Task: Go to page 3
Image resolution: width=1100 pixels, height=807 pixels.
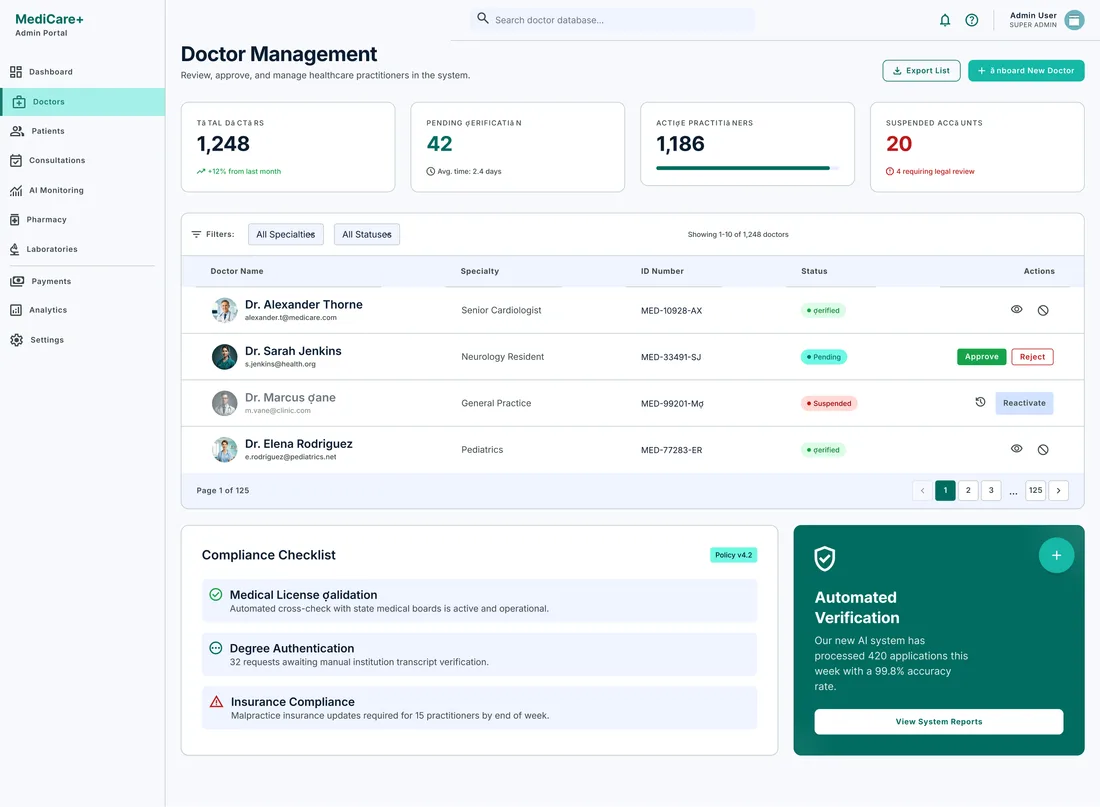Action: click(991, 491)
